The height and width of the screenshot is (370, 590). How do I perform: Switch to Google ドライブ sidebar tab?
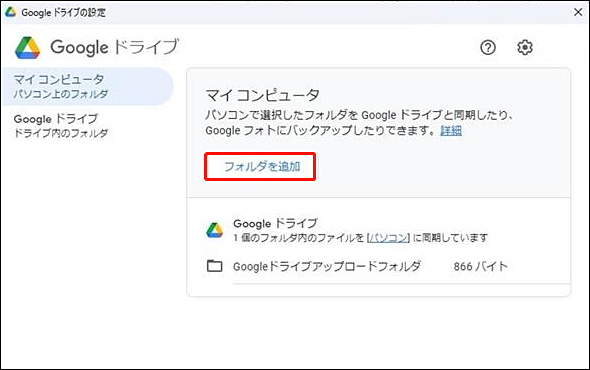(x=87, y=125)
